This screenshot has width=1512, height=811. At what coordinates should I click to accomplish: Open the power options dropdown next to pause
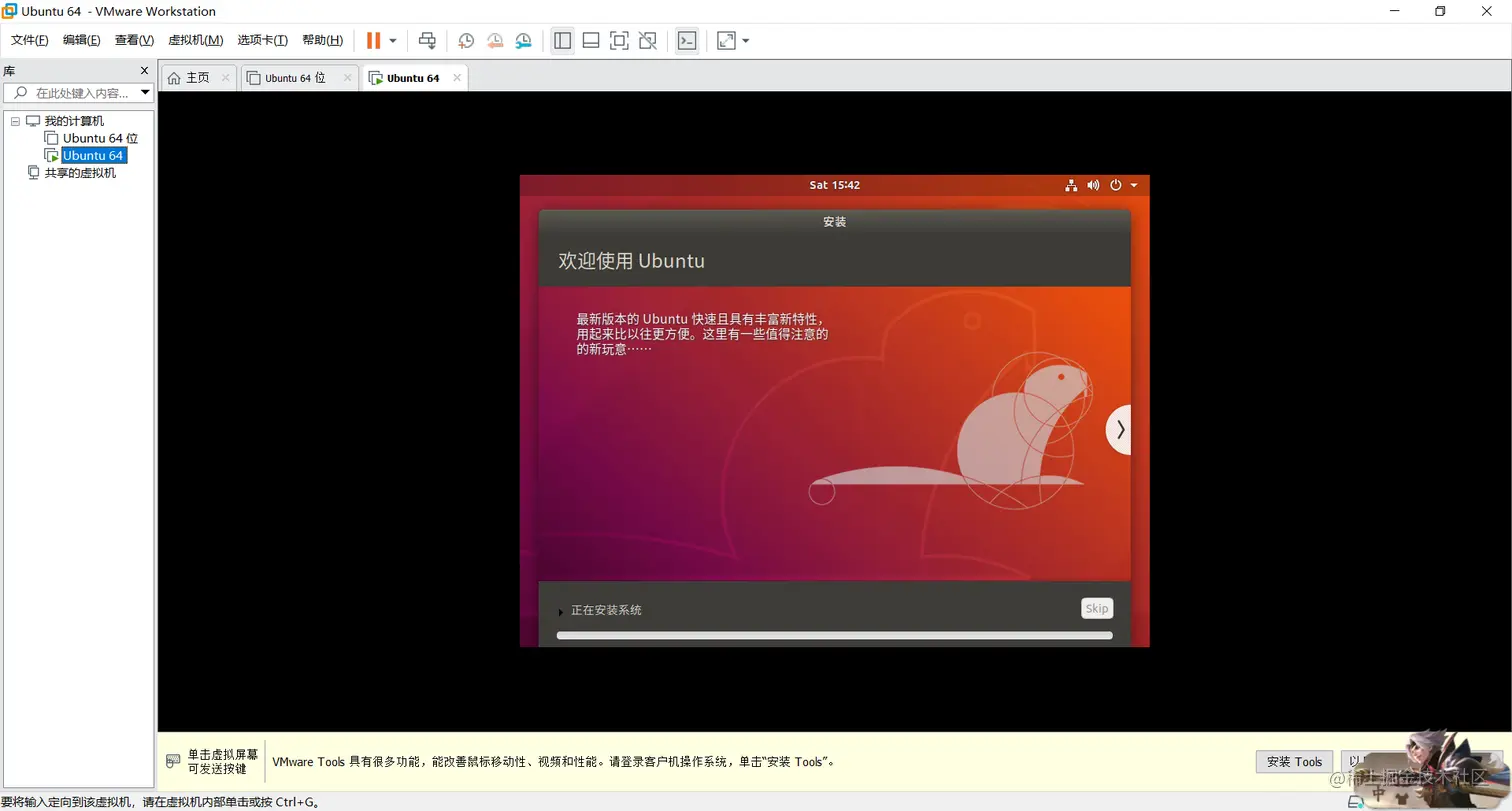click(393, 41)
